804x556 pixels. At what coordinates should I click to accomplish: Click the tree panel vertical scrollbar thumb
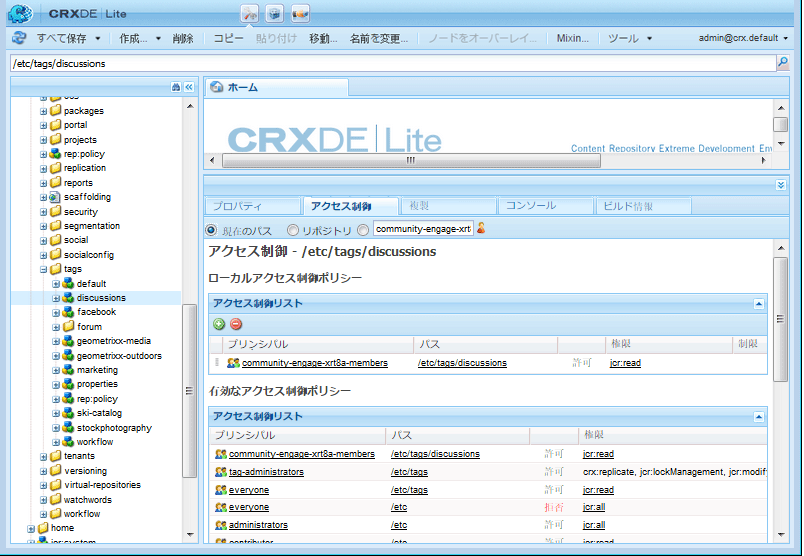[190, 390]
